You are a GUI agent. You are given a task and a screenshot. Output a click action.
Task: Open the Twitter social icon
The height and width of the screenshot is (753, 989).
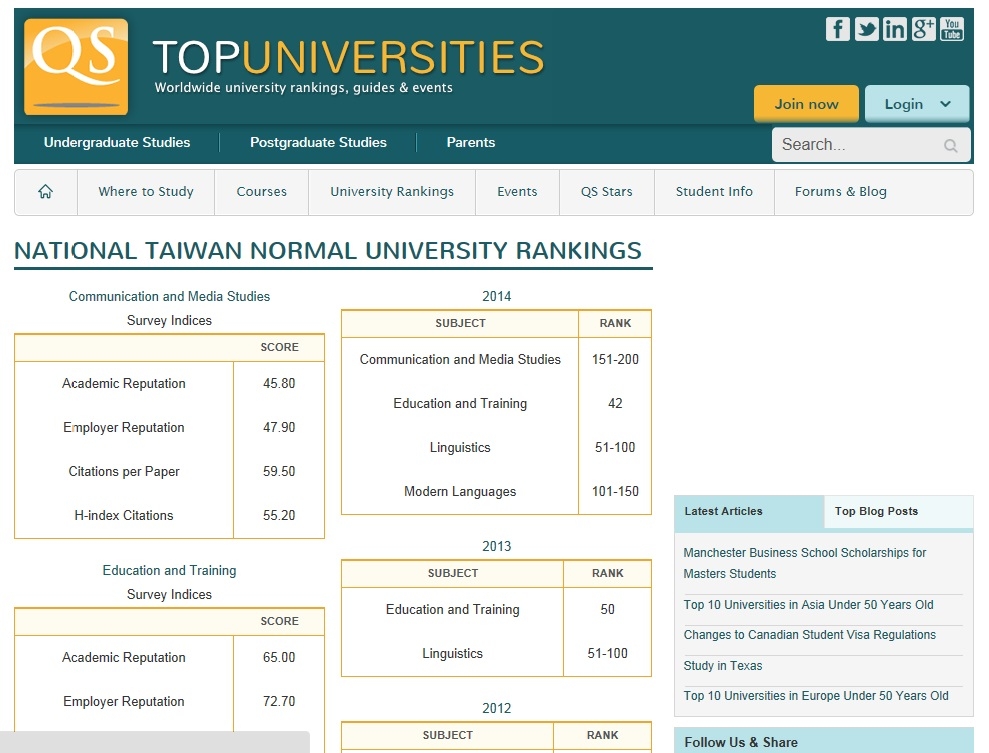pos(866,29)
